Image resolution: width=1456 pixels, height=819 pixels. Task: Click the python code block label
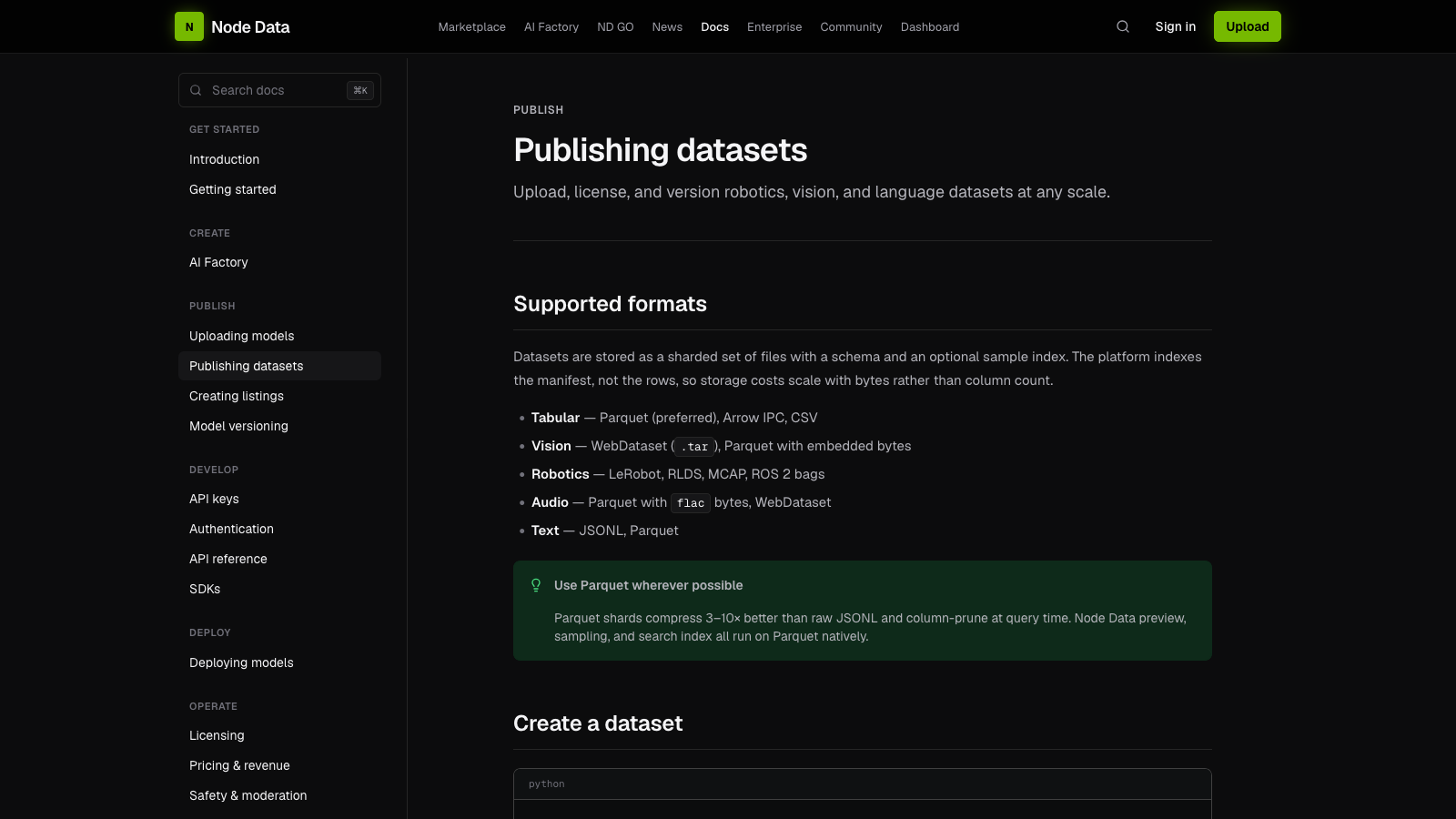pyautogui.click(x=546, y=784)
